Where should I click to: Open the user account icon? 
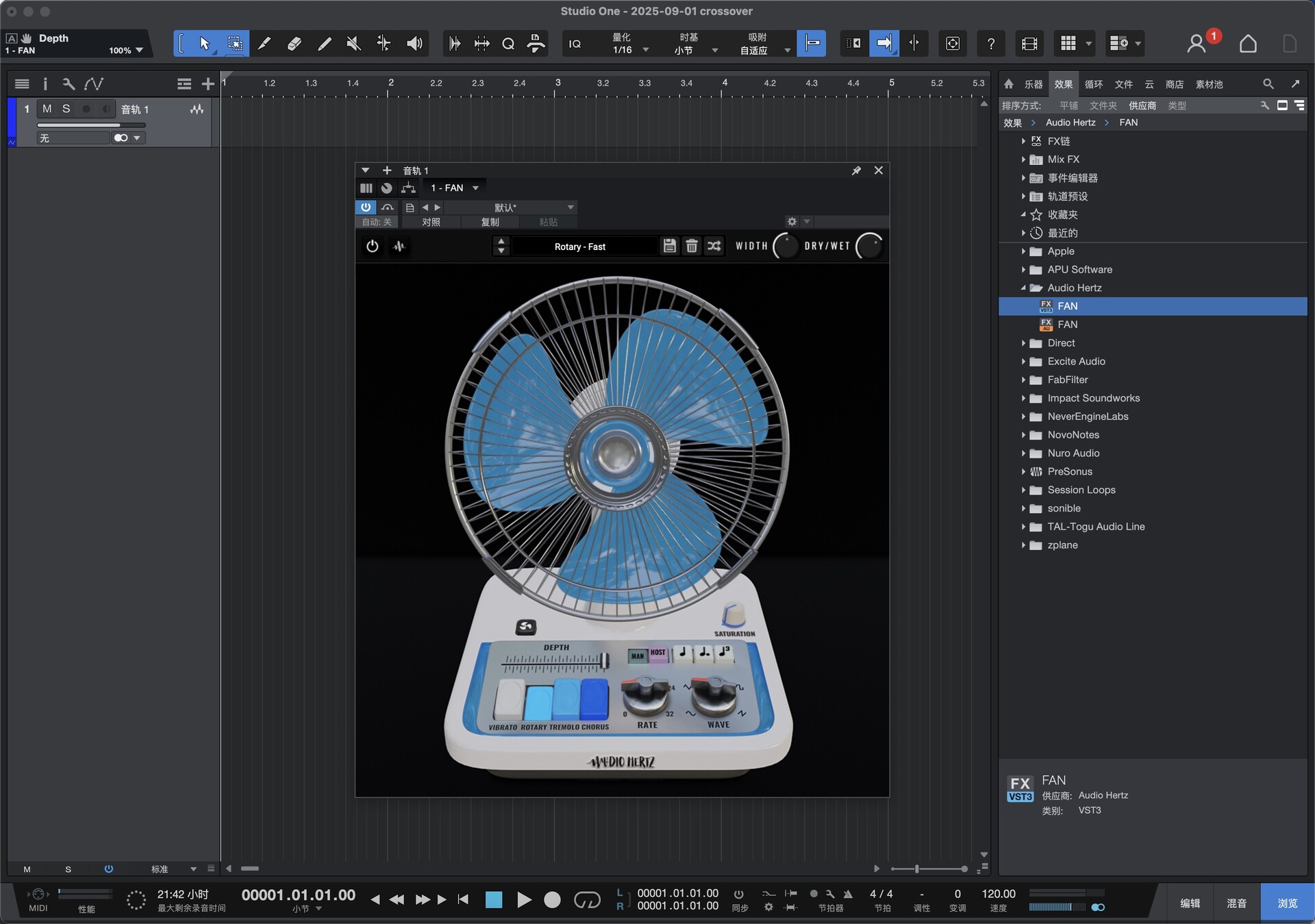pos(1197,44)
